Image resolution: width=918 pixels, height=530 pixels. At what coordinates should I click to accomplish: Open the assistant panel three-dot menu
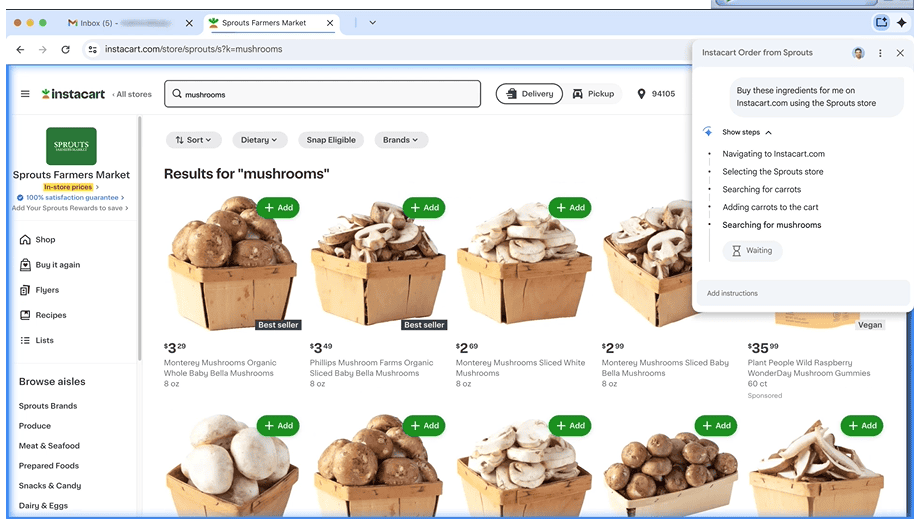[880, 53]
